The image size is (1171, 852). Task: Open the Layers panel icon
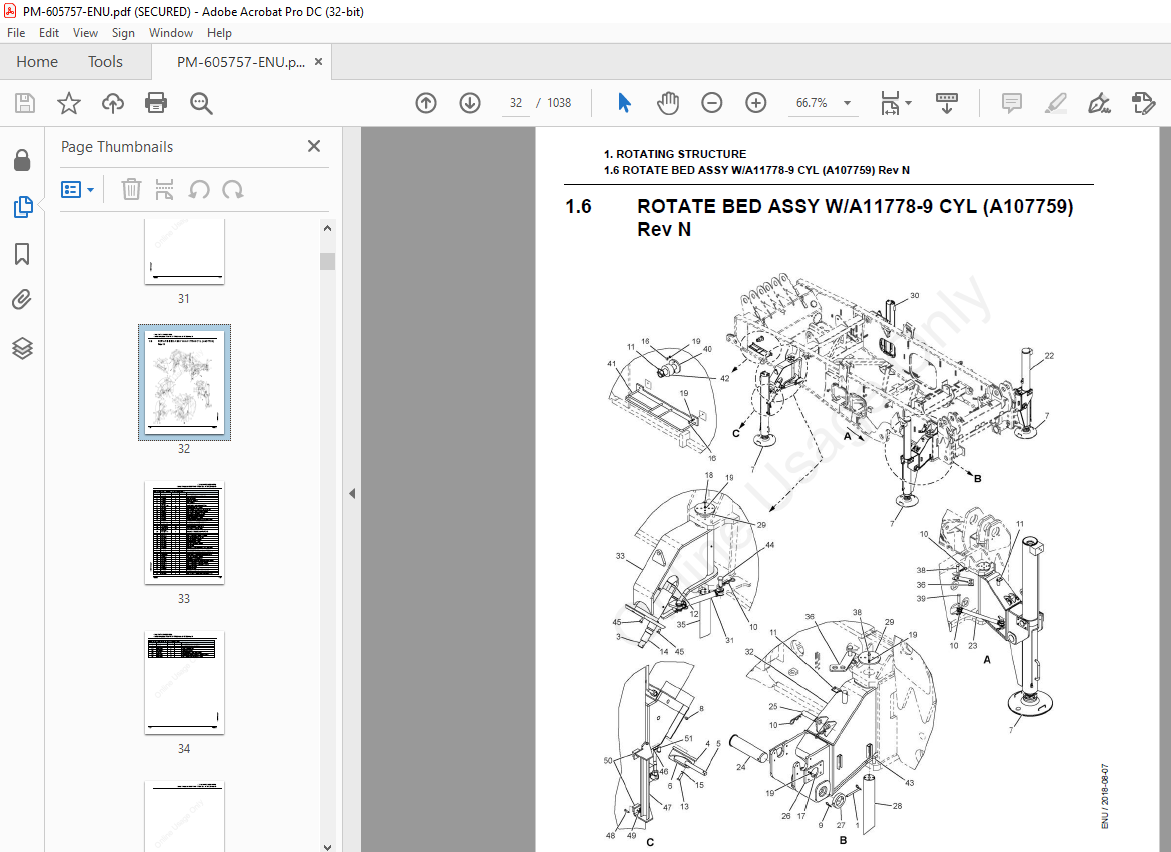coord(22,348)
